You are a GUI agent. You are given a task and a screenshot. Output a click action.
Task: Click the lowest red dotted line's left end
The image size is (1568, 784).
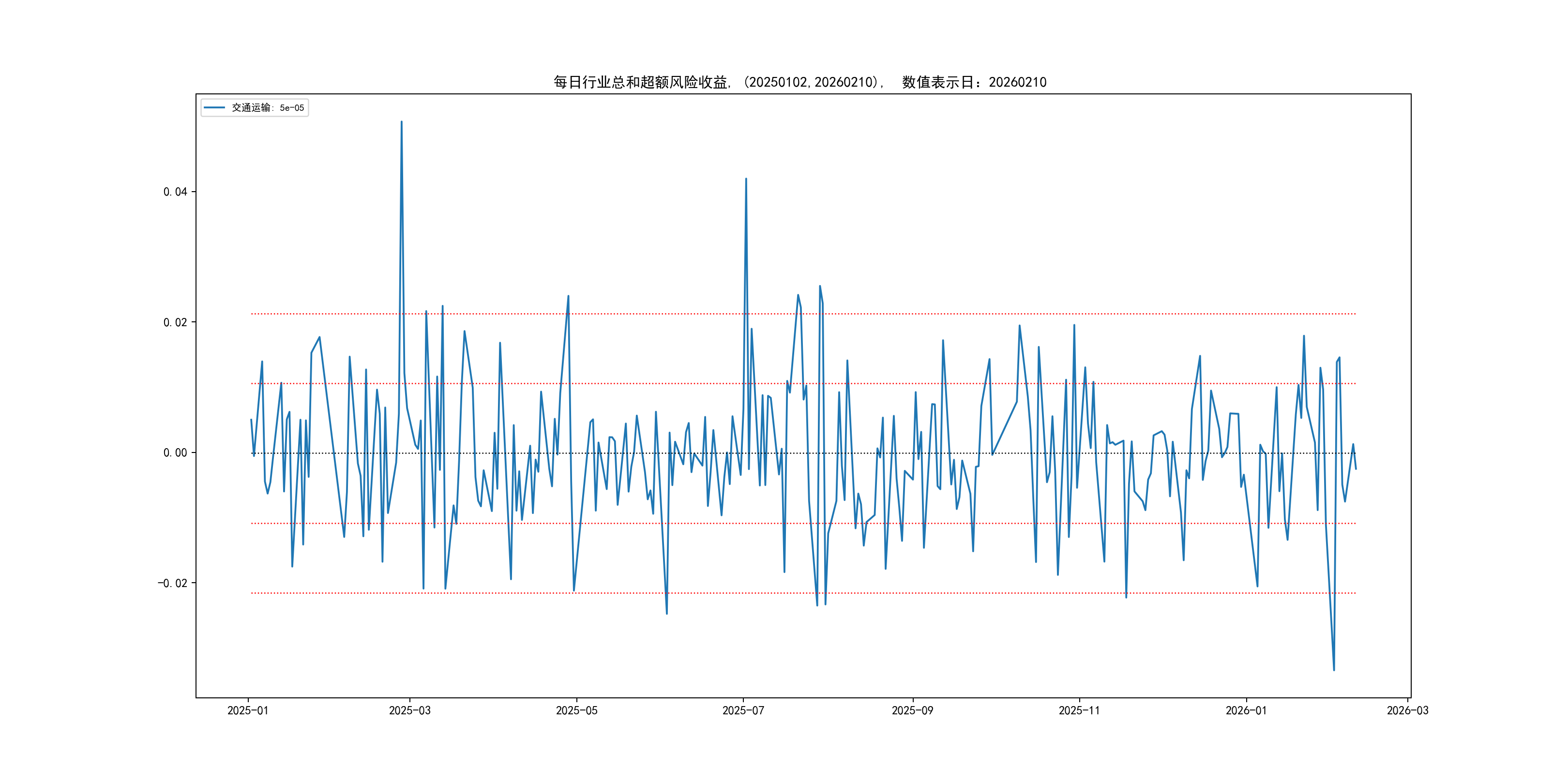(x=253, y=593)
